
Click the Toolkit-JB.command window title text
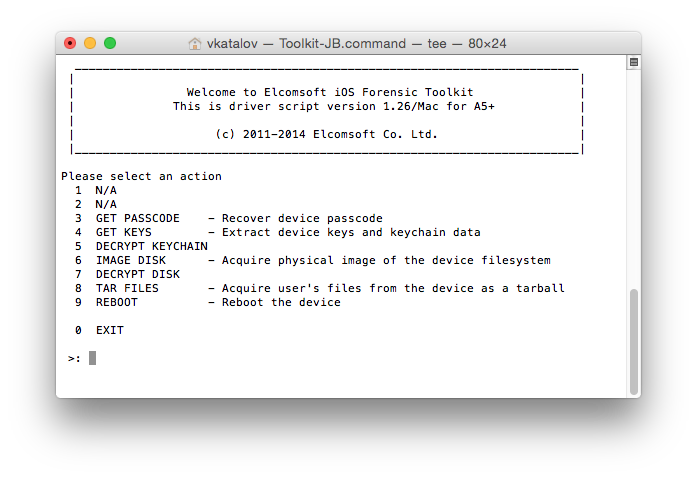point(343,44)
